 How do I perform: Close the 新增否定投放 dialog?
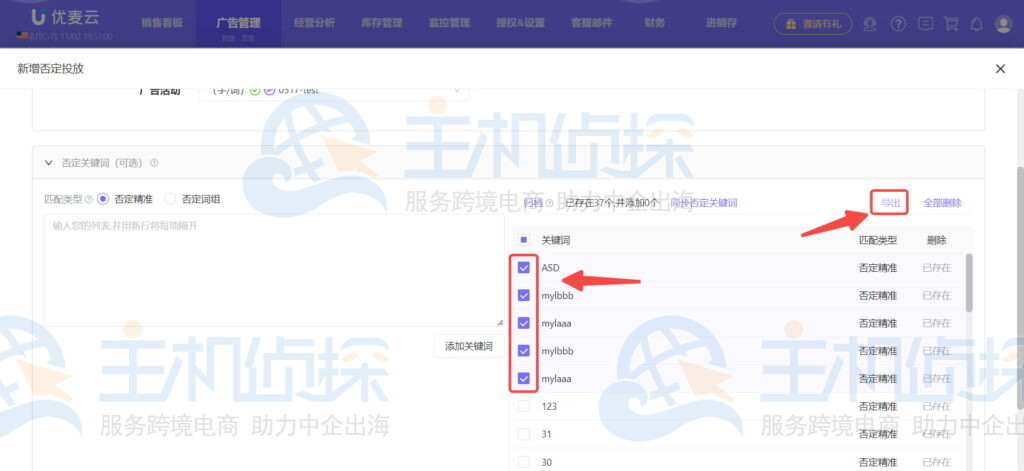pos(1000,69)
